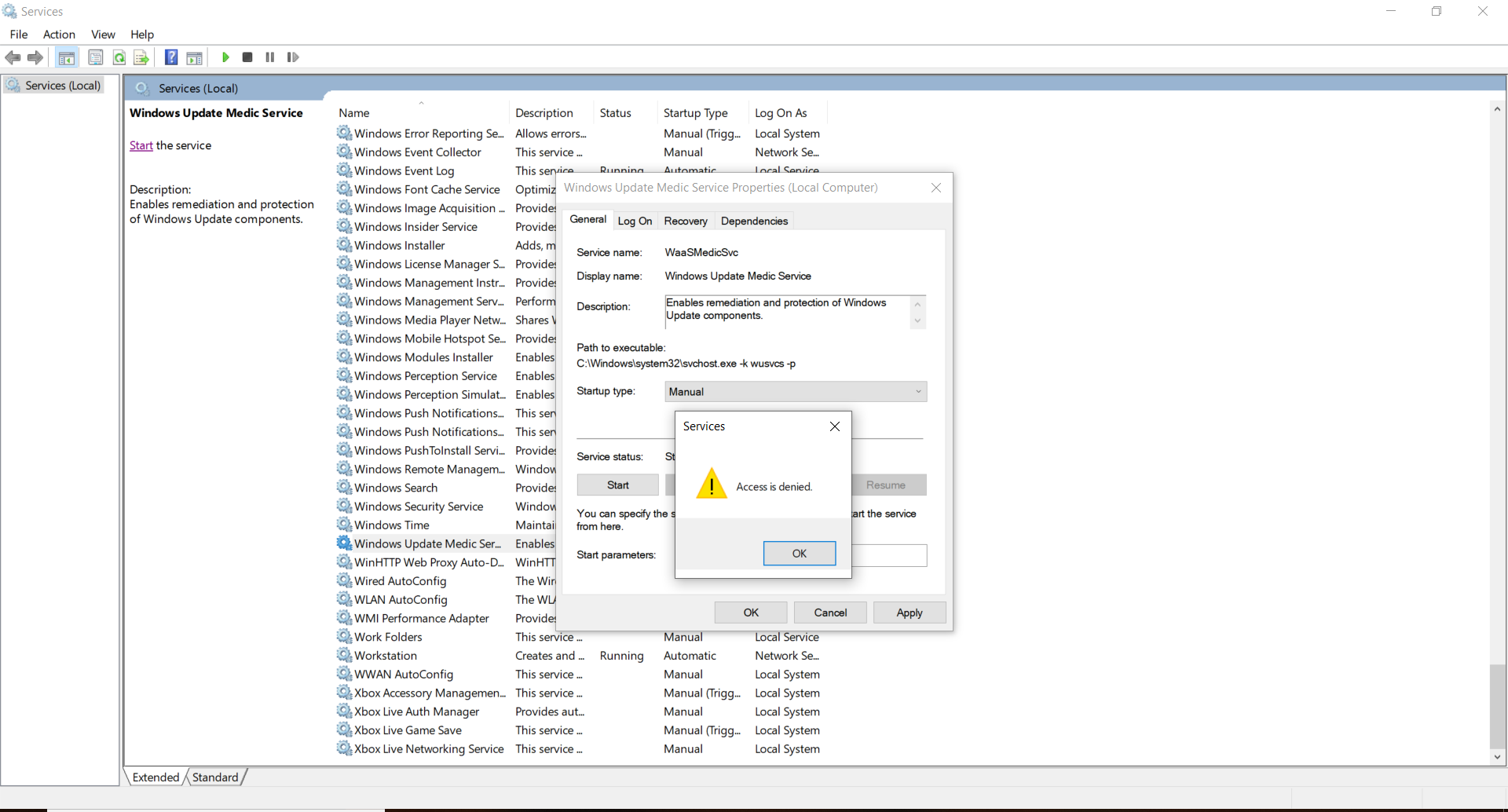Click the gear icon of Windows Font Cache Service

(344, 189)
